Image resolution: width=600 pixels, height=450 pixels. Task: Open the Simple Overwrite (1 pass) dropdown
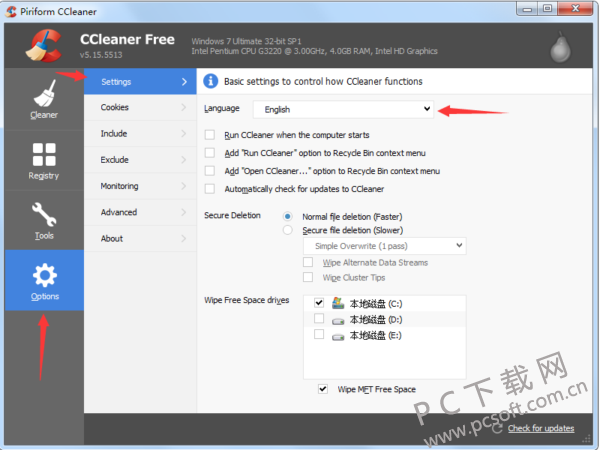click(x=385, y=246)
